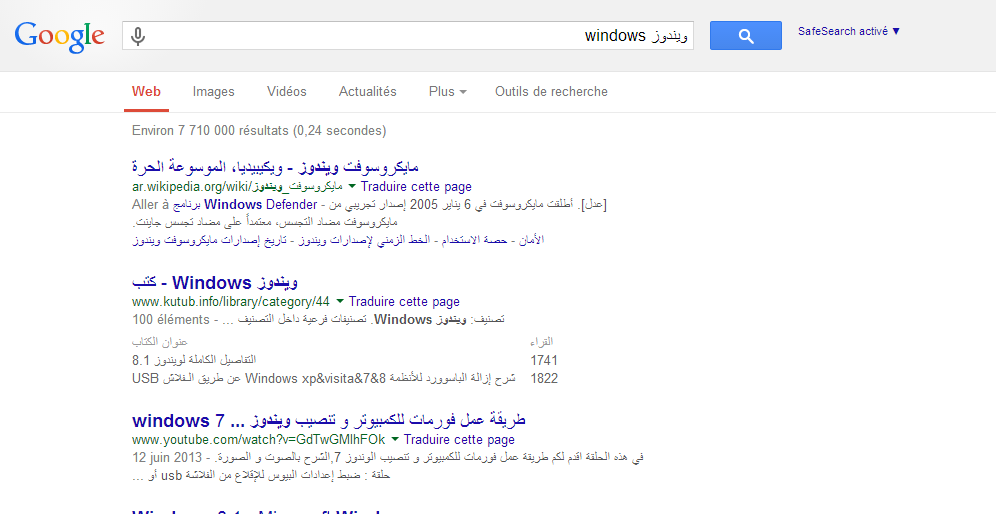
Task: Open the kutub.info Windows result title
Action: tap(215, 281)
